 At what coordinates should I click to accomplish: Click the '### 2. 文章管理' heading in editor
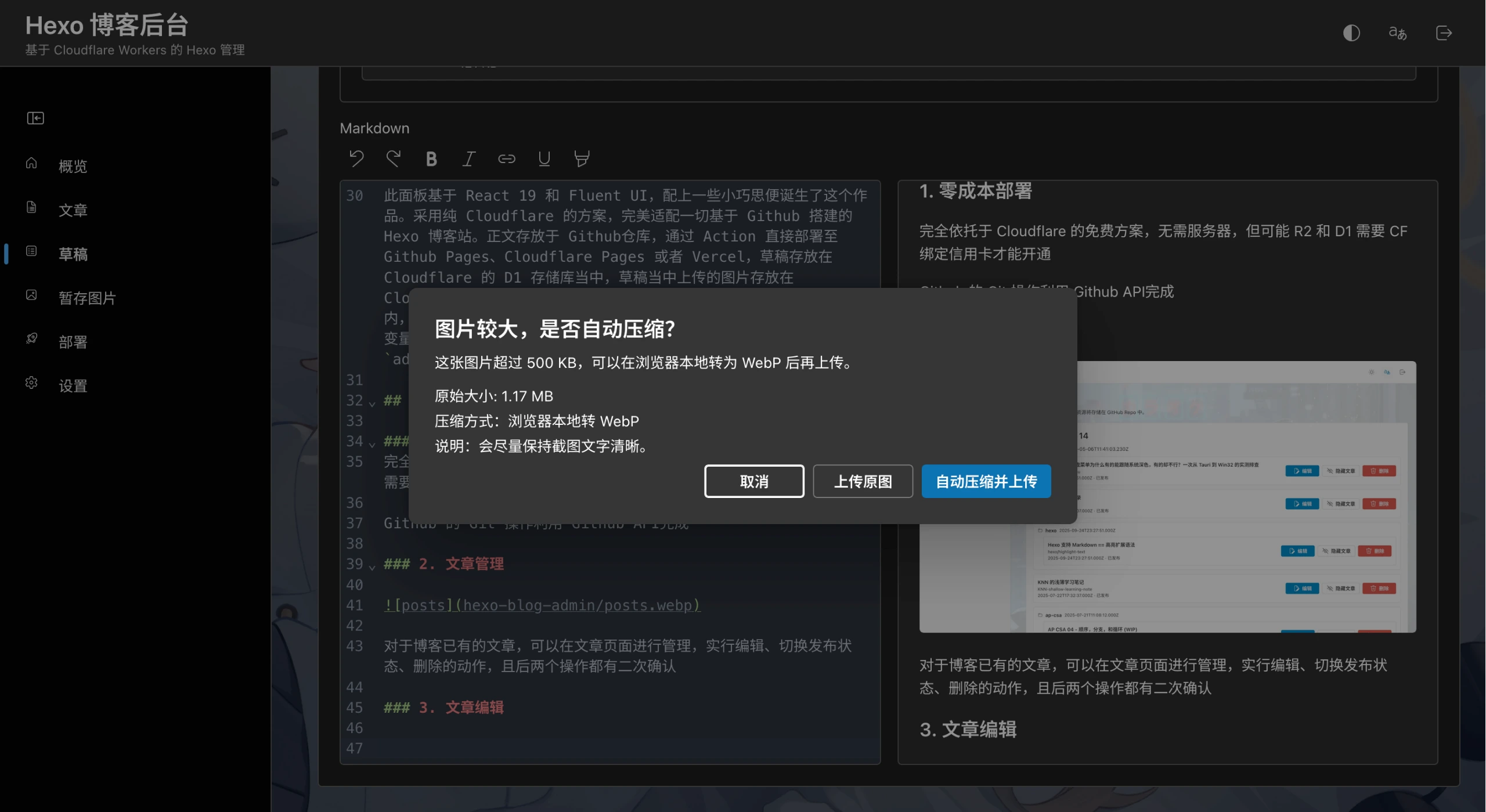click(444, 564)
